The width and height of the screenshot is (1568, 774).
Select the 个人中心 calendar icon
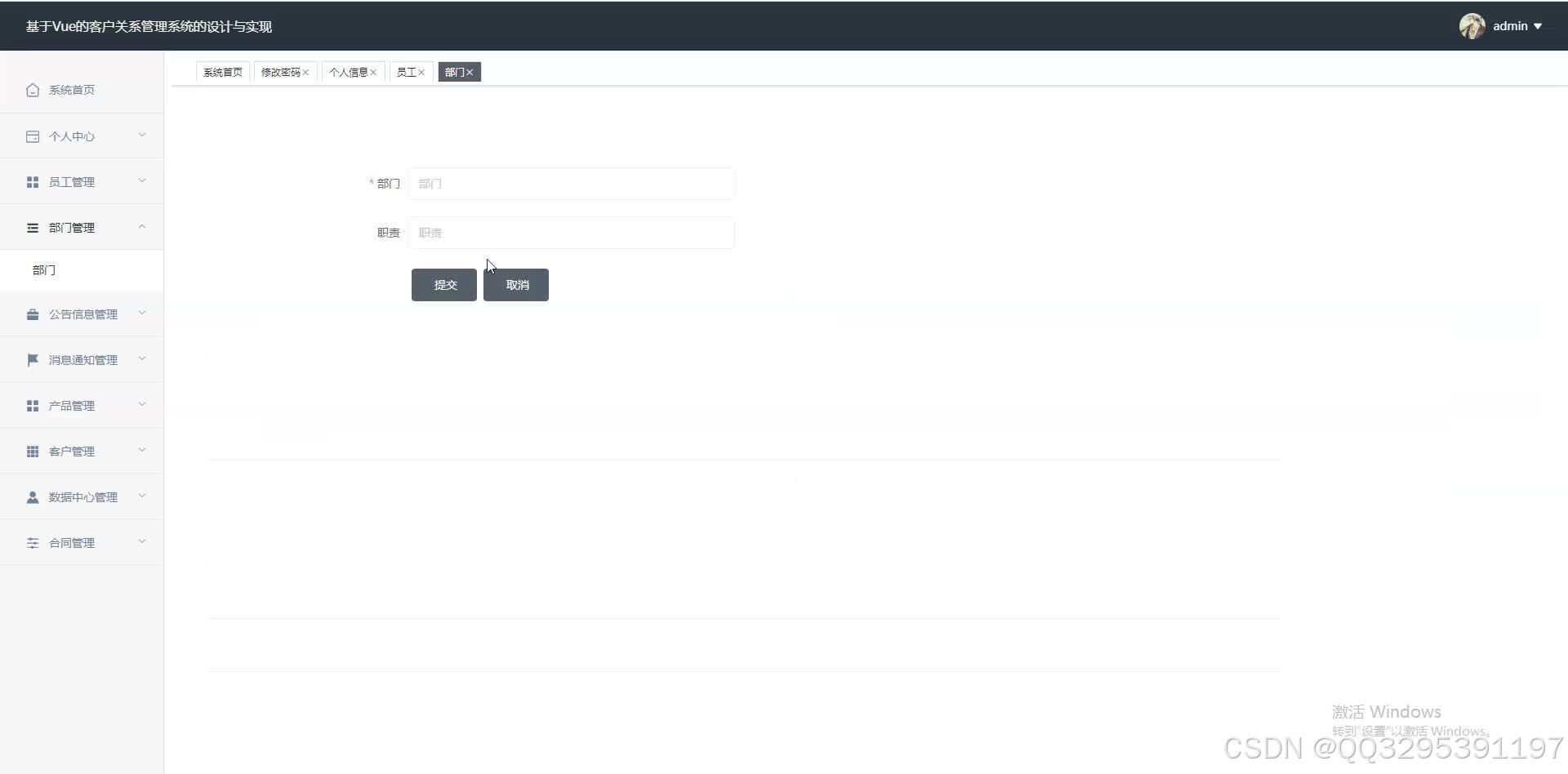click(x=33, y=136)
